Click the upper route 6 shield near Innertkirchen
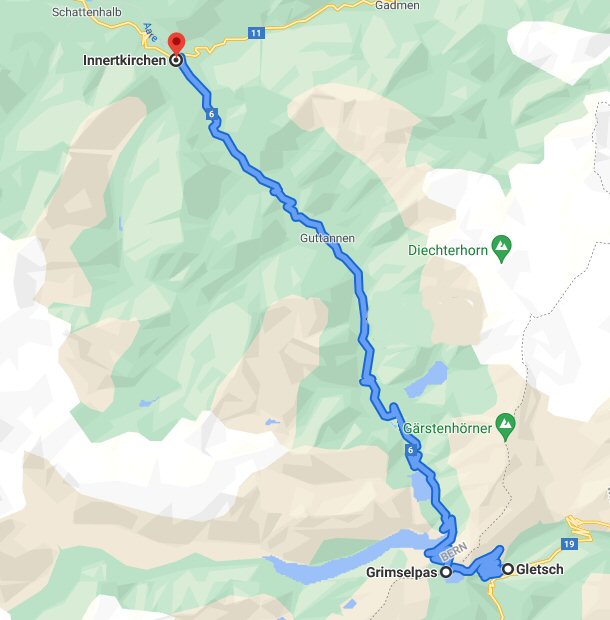 tap(212, 114)
